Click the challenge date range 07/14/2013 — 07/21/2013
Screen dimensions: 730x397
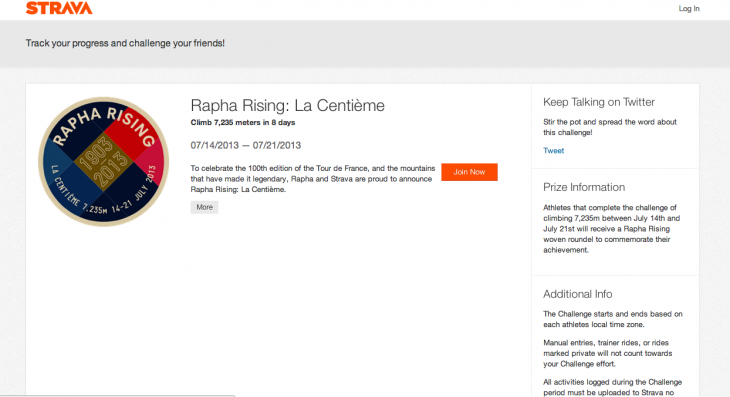[x=246, y=145]
